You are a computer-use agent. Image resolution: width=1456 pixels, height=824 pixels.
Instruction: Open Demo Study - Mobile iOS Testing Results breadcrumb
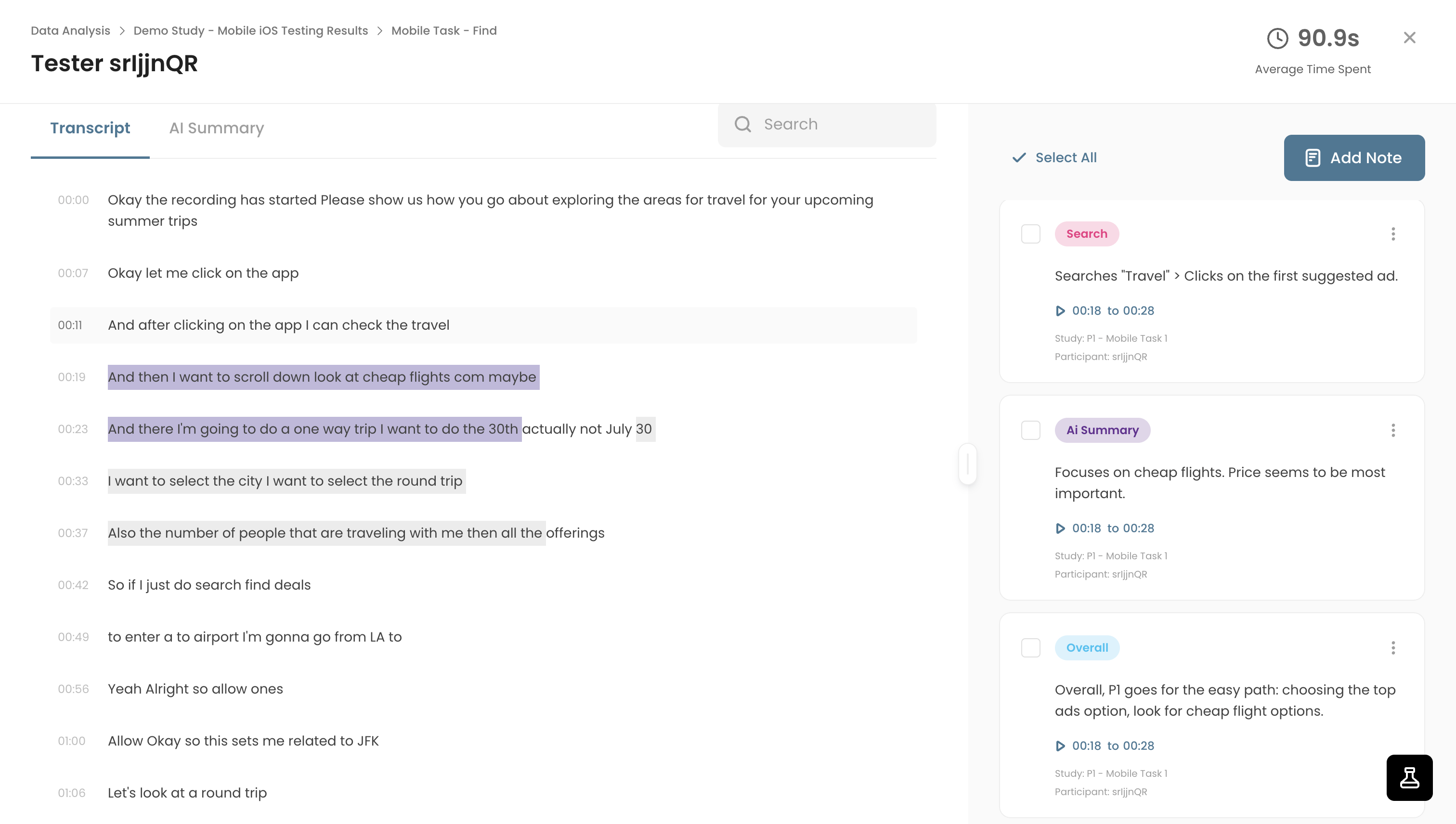click(x=251, y=30)
